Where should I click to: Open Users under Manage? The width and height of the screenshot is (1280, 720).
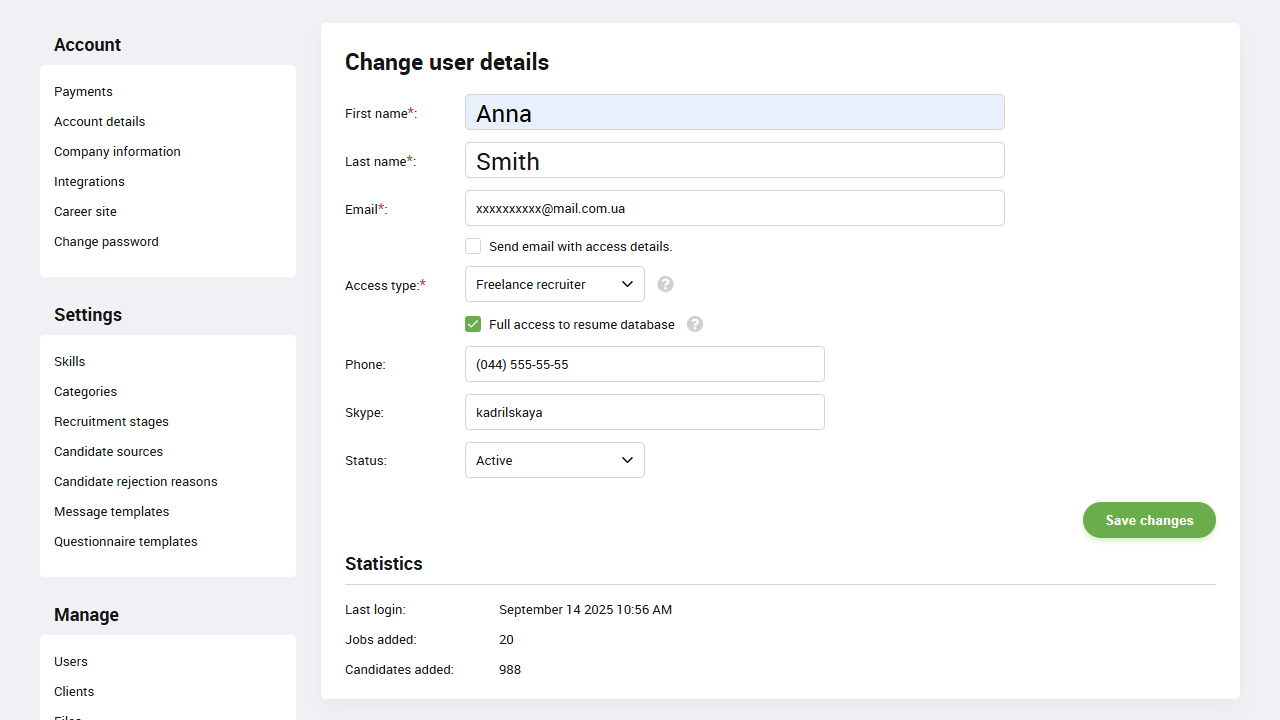(x=71, y=661)
